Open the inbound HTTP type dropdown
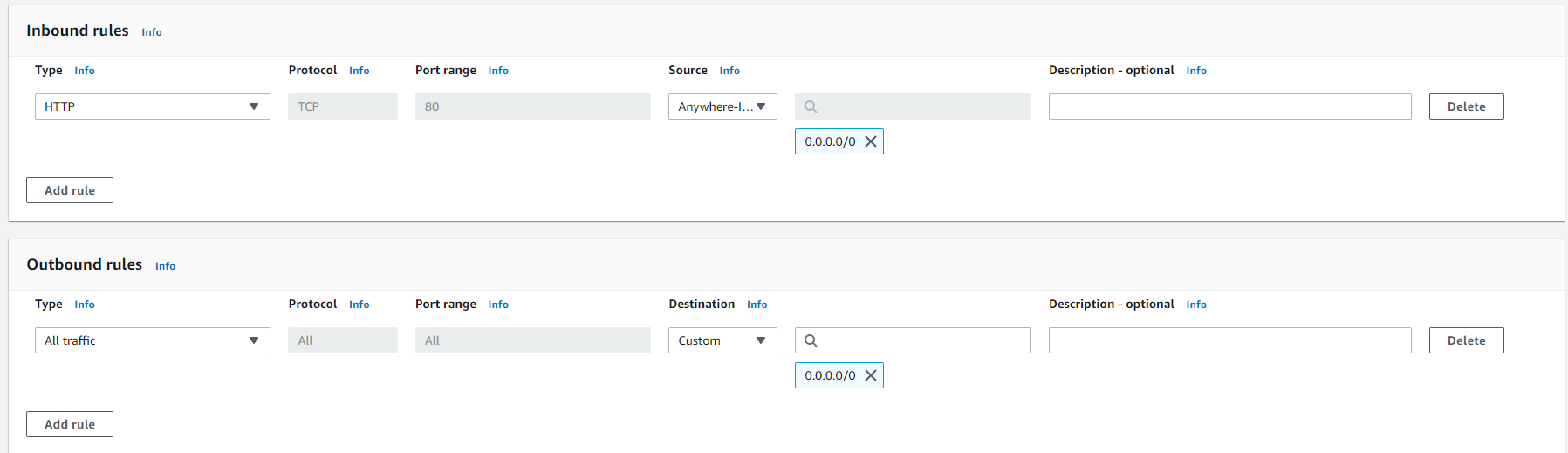The width and height of the screenshot is (1568, 453). tap(153, 106)
